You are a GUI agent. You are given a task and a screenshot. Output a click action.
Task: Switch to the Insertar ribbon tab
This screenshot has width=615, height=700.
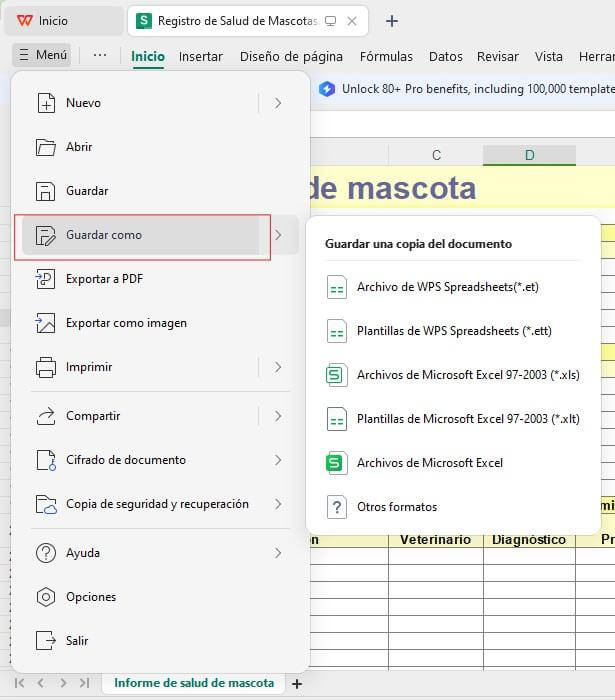[201, 57]
